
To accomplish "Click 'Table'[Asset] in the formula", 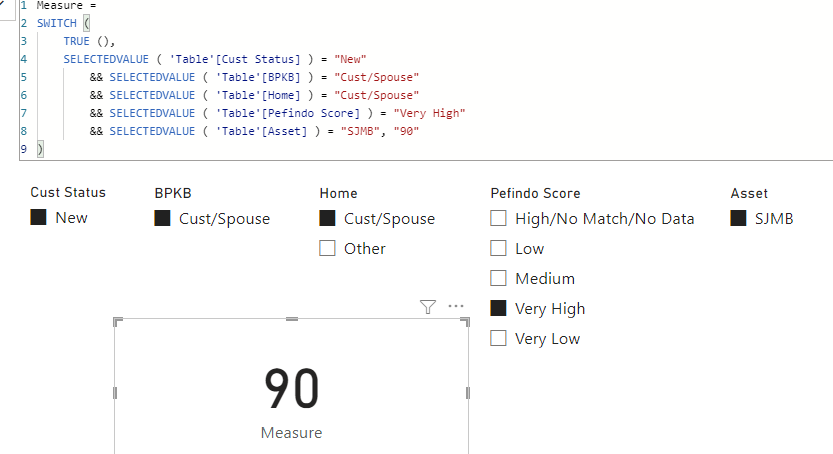I will [x=261, y=131].
